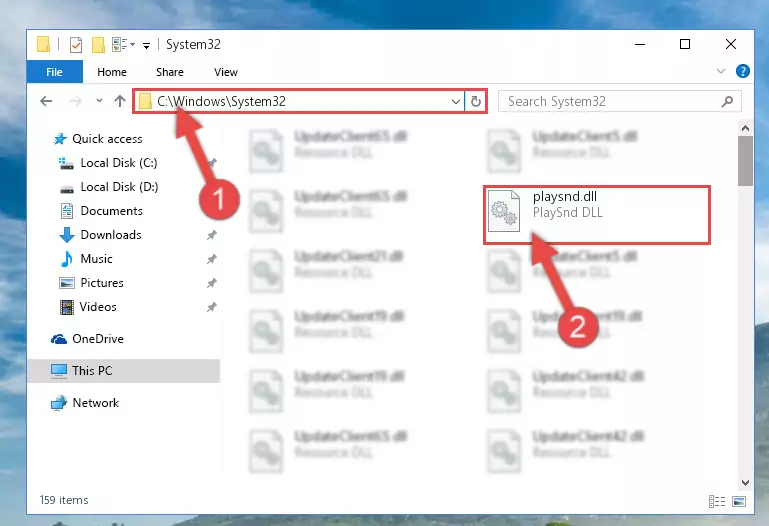Switch to the Share ribbon tab
The width and height of the screenshot is (769, 526).
(170, 72)
